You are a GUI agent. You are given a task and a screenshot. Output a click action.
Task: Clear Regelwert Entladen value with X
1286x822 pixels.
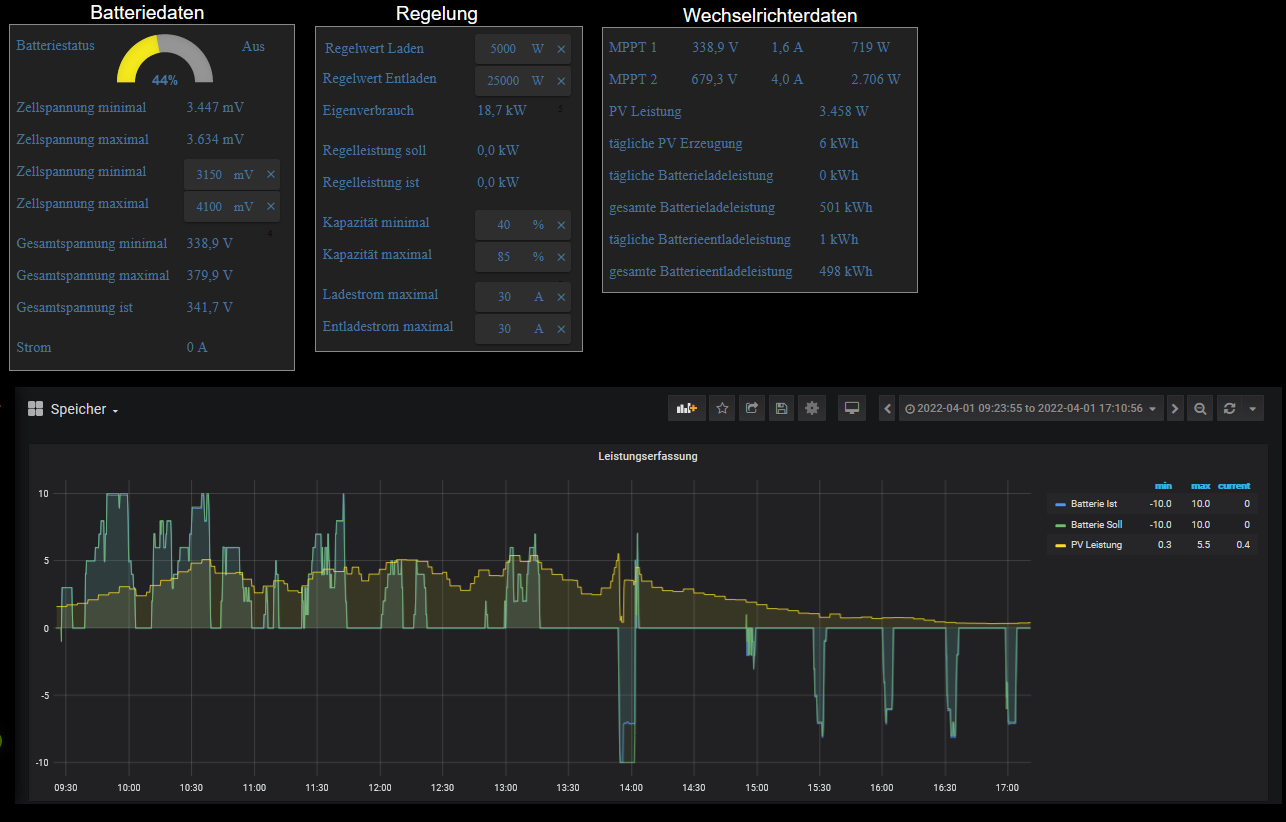561,81
